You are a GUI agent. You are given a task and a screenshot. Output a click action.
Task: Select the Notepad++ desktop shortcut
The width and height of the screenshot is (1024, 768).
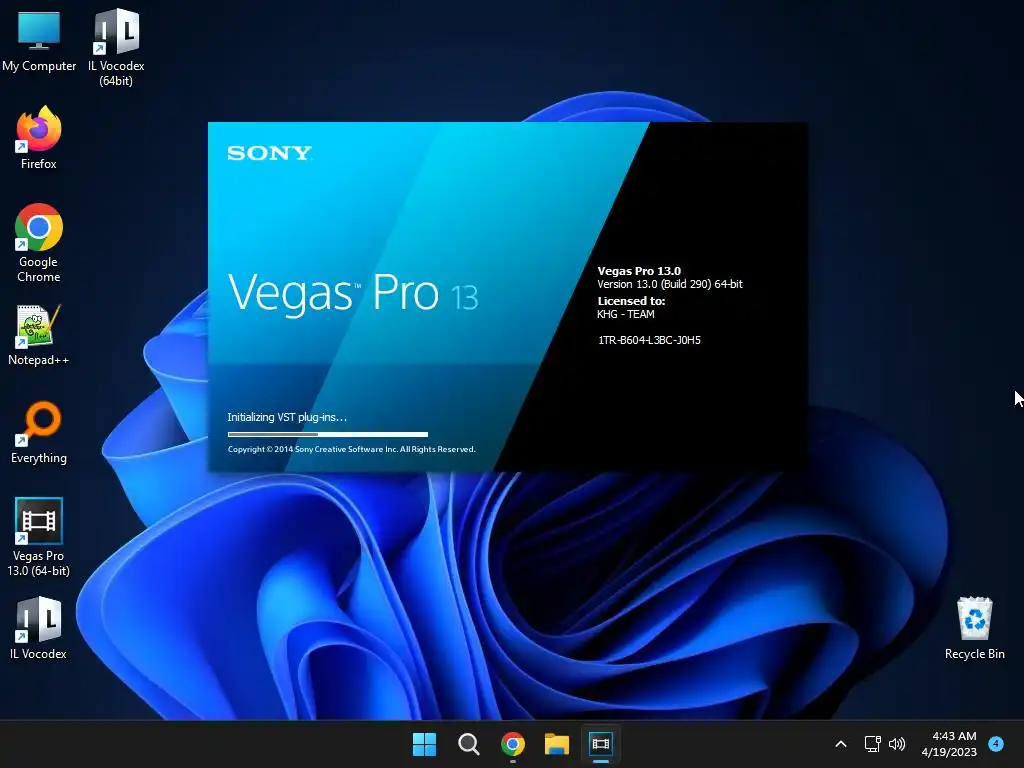[39, 335]
